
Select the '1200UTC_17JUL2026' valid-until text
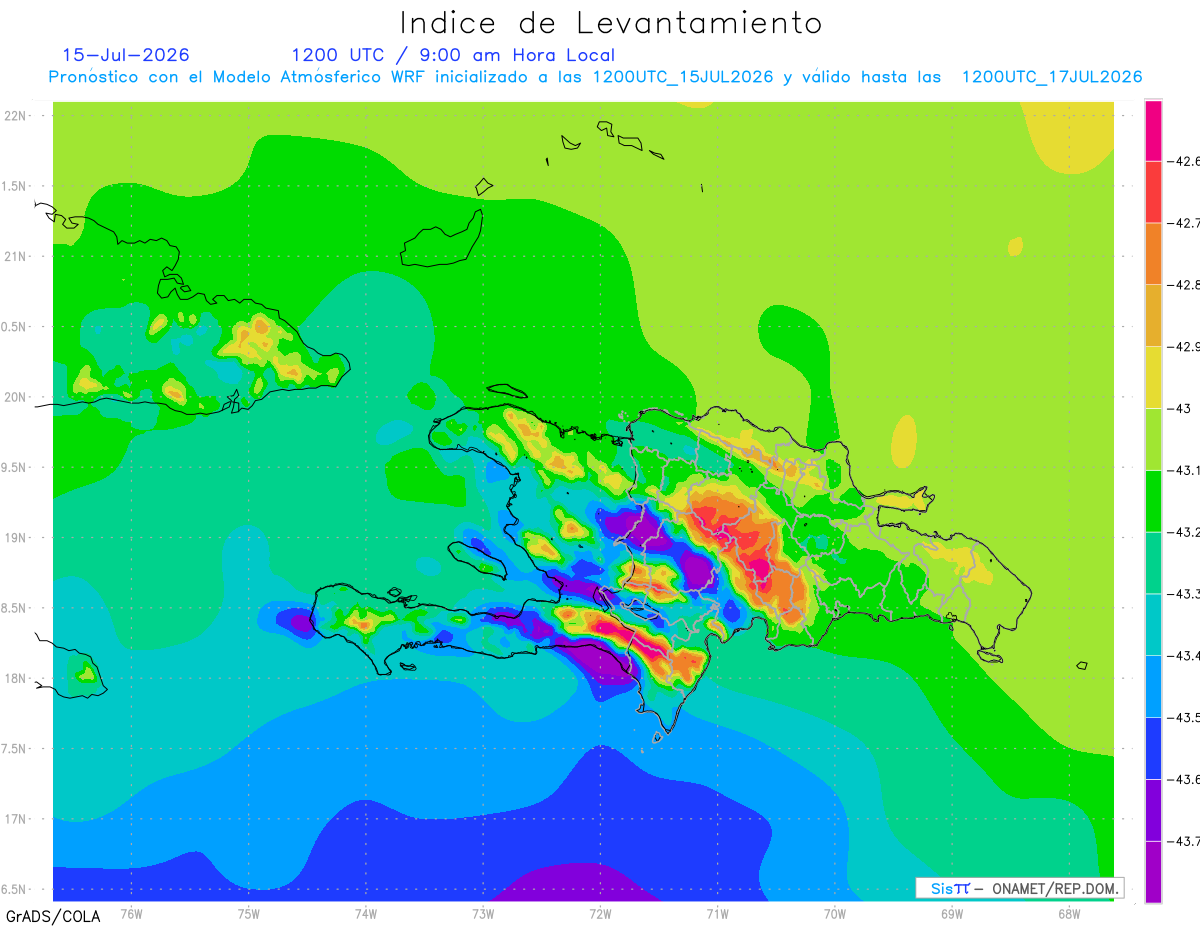click(1052, 77)
